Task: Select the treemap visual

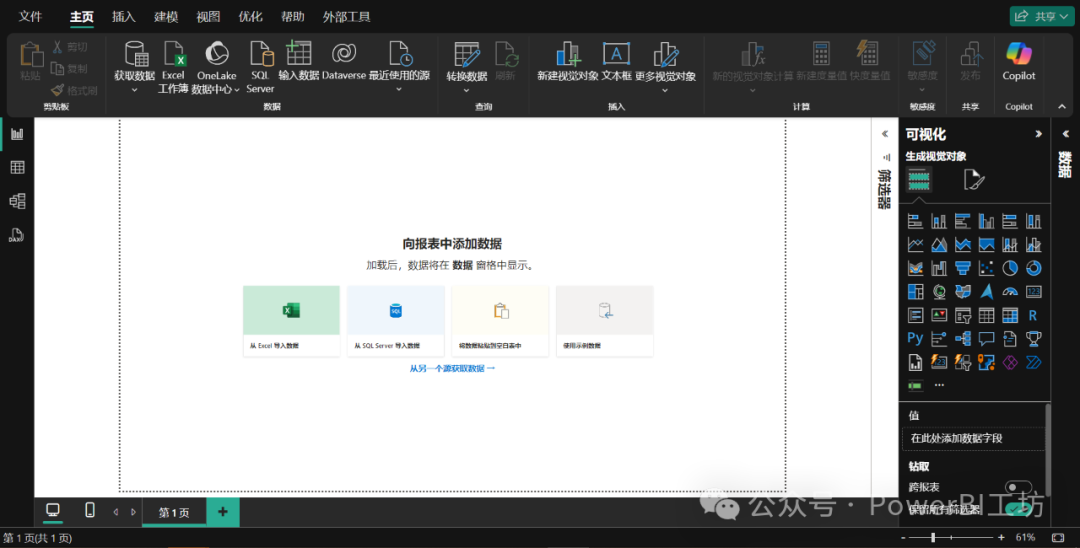Action: pyautogui.click(x=915, y=292)
